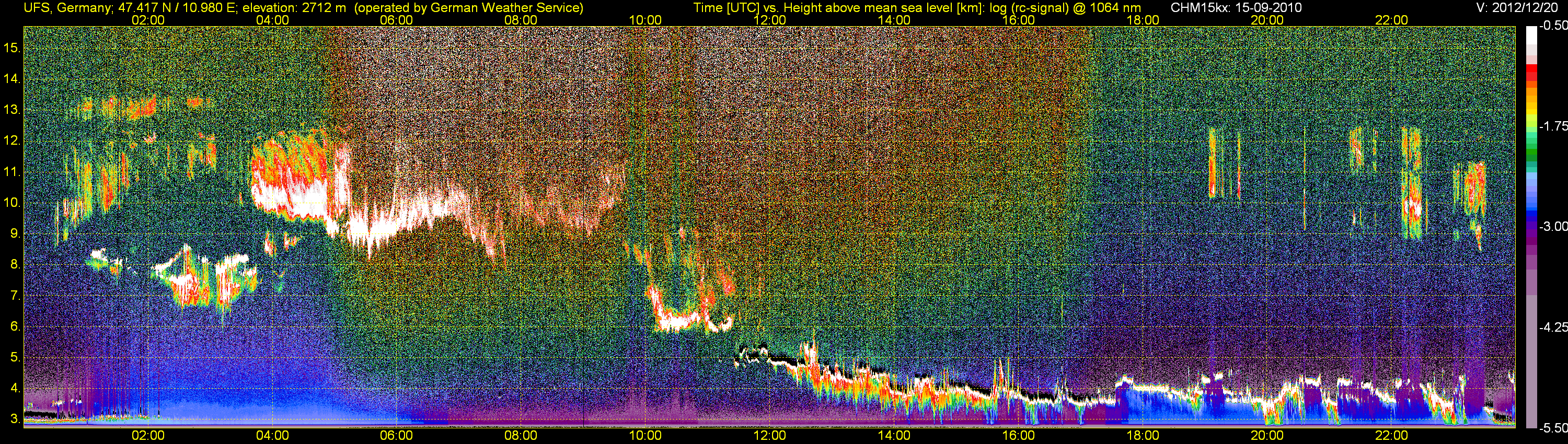Click the '11.' km height axis label
Viewport: 1568px width, 444px height.
[x=12, y=172]
